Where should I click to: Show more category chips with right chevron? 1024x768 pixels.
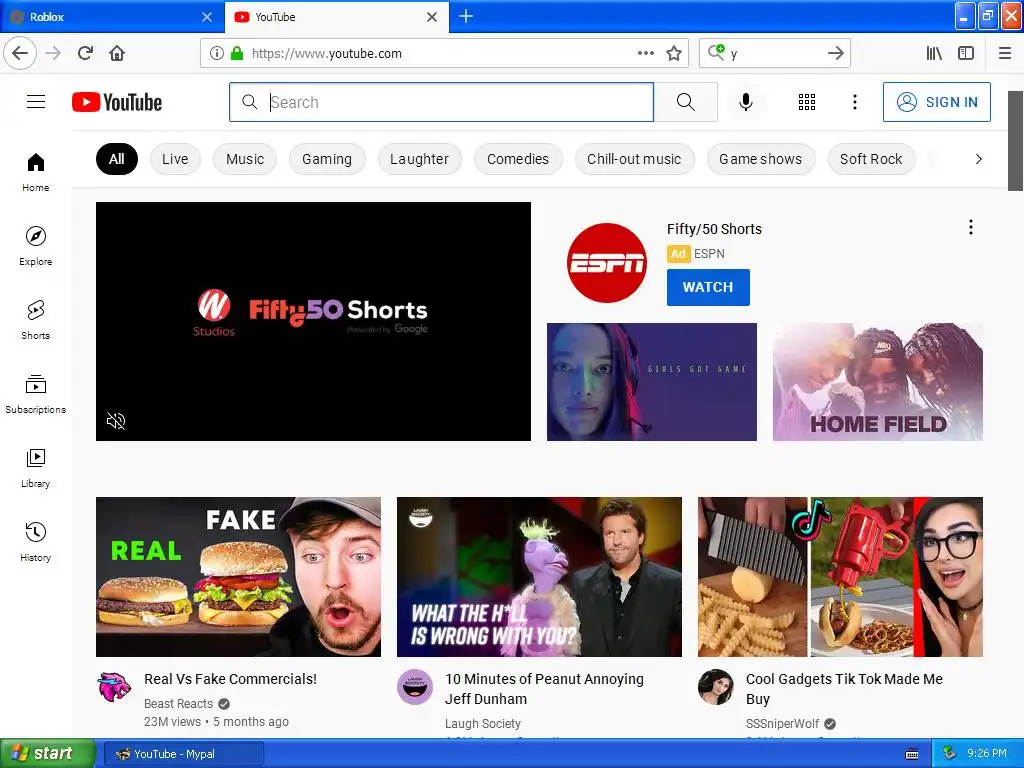click(x=978, y=159)
